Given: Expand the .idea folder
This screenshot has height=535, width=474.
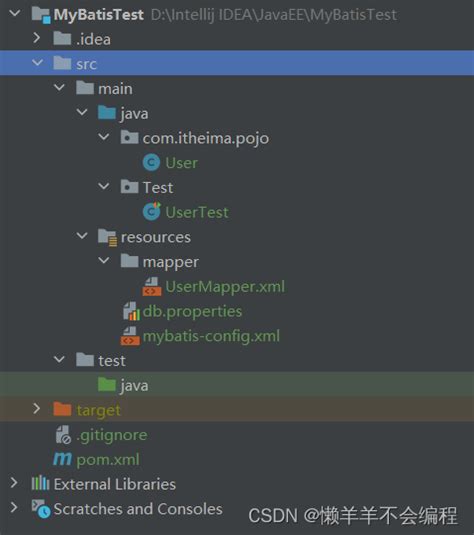Looking at the screenshot, I should pyautogui.click(x=37, y=38).
